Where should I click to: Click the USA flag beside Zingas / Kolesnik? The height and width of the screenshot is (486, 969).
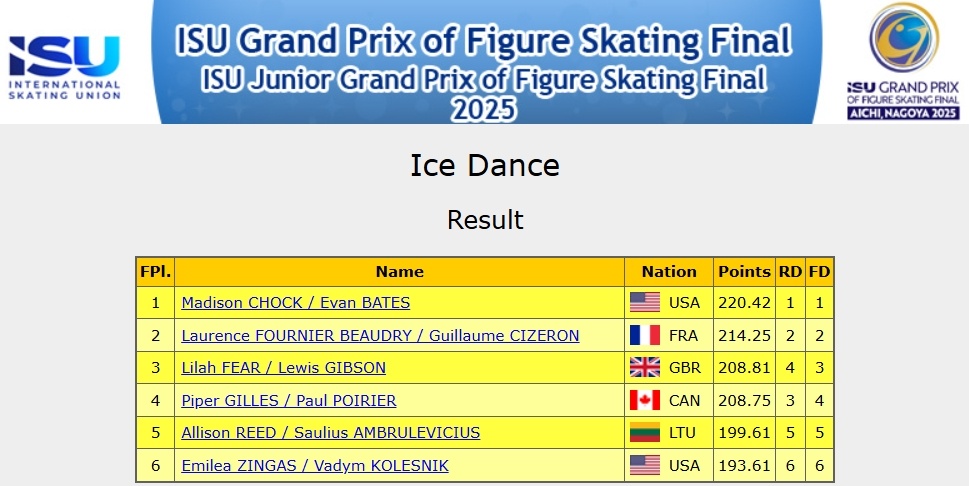tap(645, 466)
